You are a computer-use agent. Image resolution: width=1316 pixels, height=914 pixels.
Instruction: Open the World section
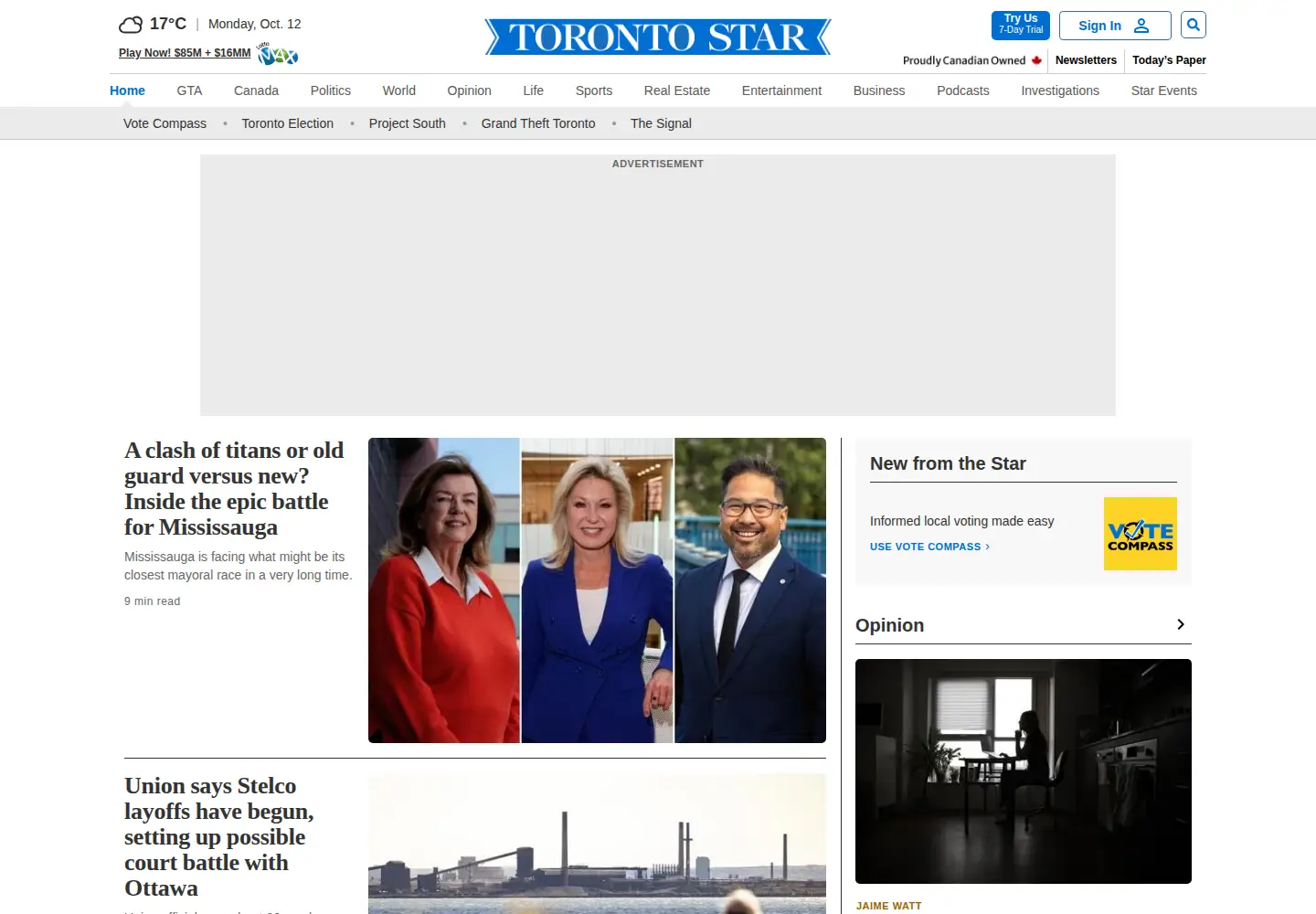click(x=399, y=90)
